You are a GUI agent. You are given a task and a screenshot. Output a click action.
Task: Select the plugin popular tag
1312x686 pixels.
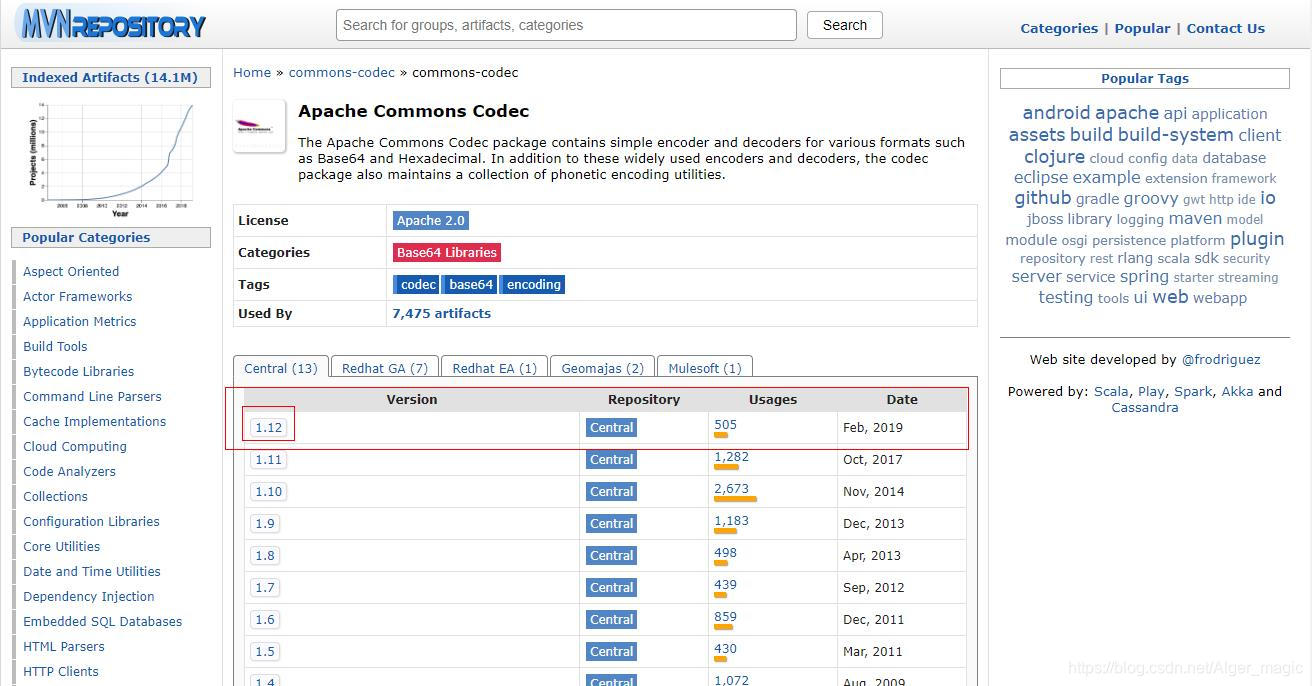pos(1257,239)
